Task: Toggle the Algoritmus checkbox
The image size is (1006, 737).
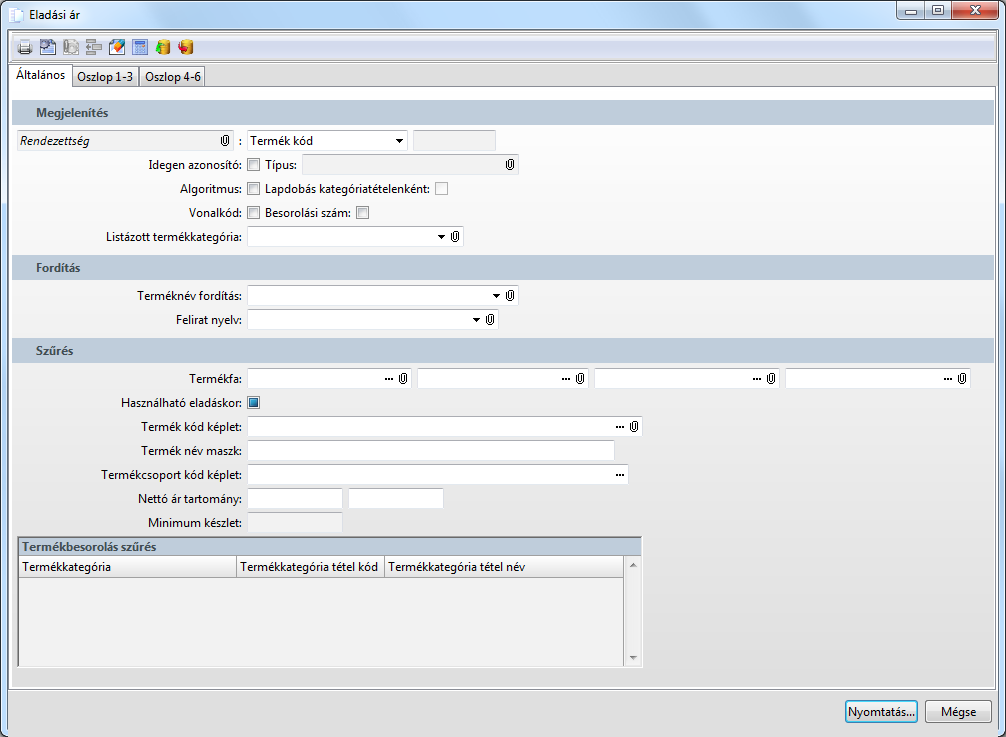Action: (x=253, y=189)
